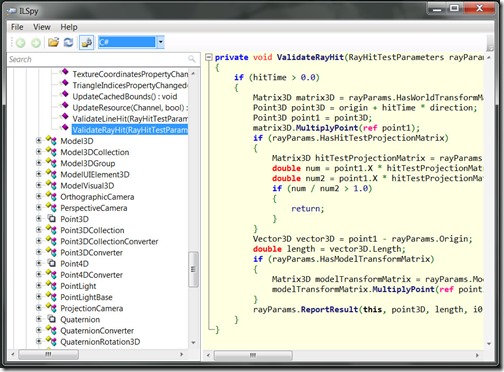Select QuaternionRotation3D in the tree
This screenshot has height=372, width=504.
100,342
